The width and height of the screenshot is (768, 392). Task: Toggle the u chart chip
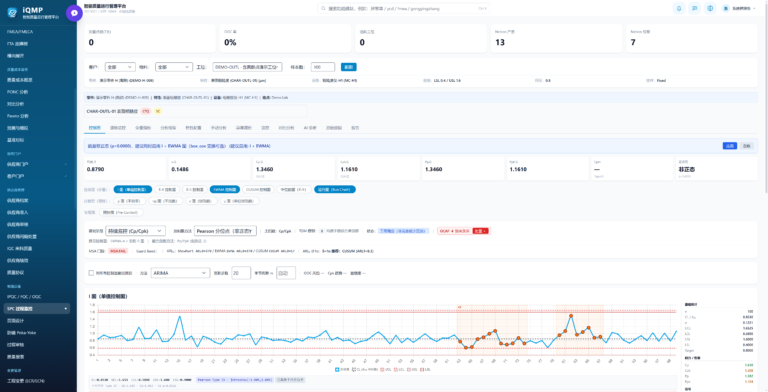(x=240, y=201)
